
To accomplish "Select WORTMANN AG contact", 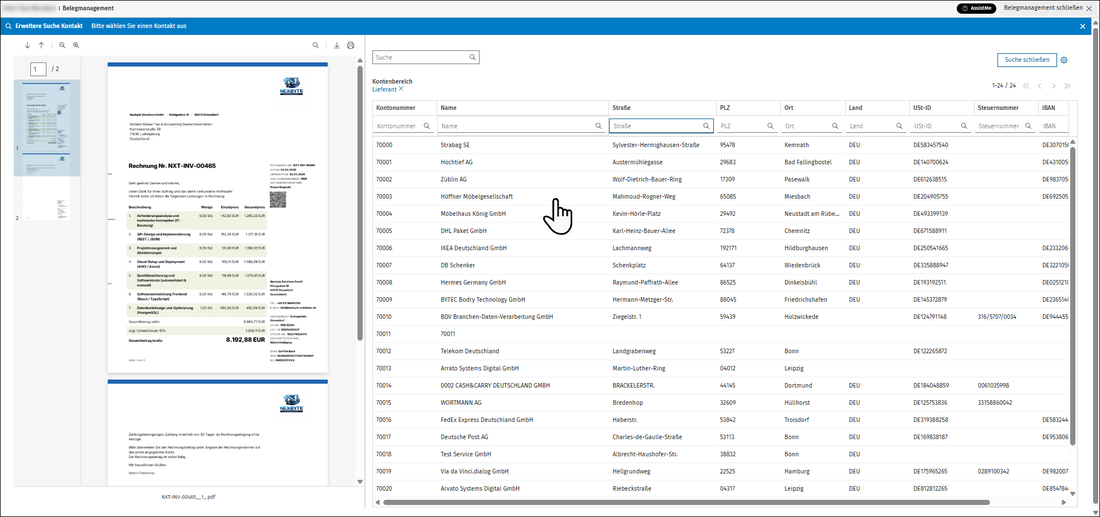I will (x=720, y=403).
